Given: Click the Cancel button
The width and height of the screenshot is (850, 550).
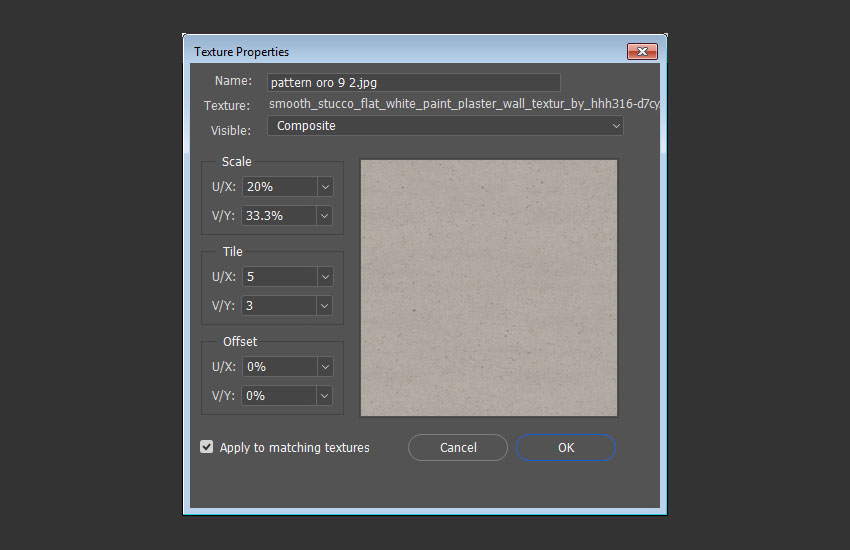Looking at the screenshot, I should pyautogui.click(x=458, y=448).
